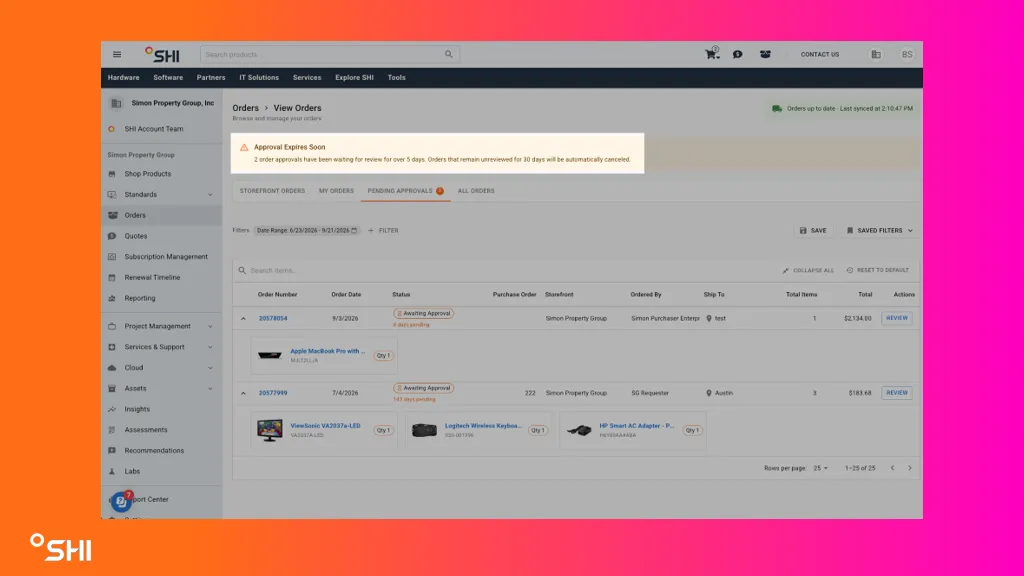Open the IT Solutions menu
Image resolution: width=1024 pixels, height=576 pixels.
click(x=259, y=78)
